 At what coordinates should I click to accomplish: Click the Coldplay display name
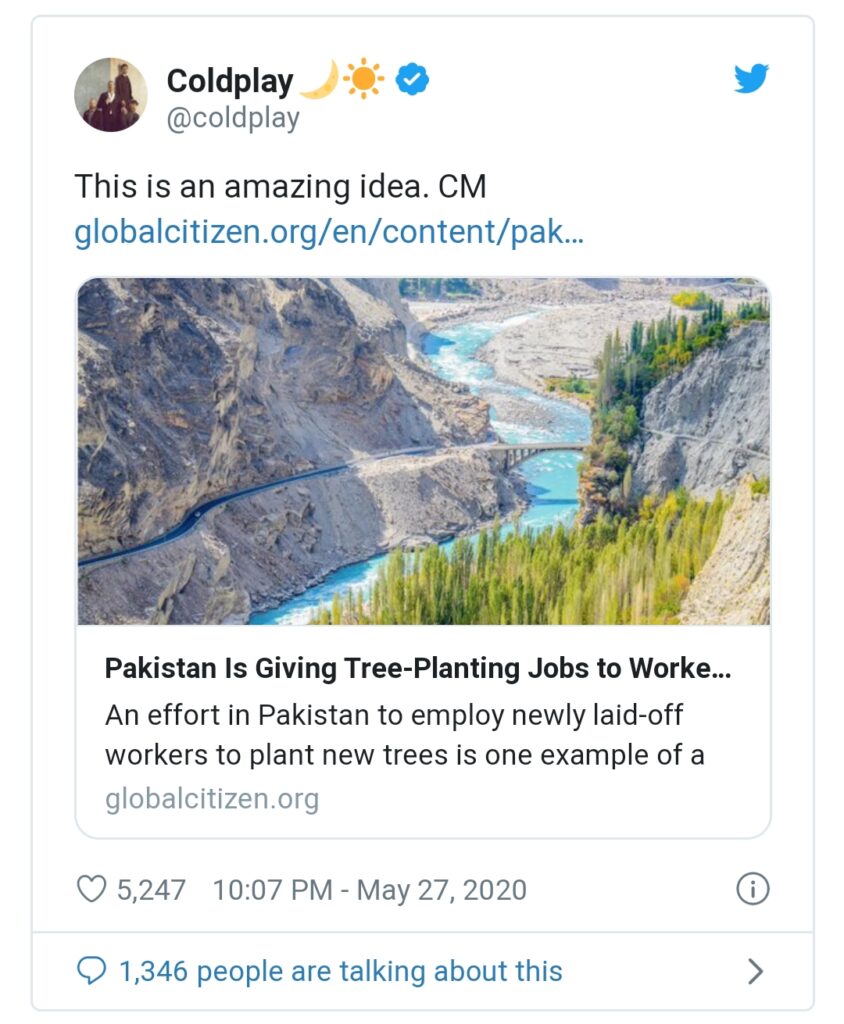pos(230,81)
